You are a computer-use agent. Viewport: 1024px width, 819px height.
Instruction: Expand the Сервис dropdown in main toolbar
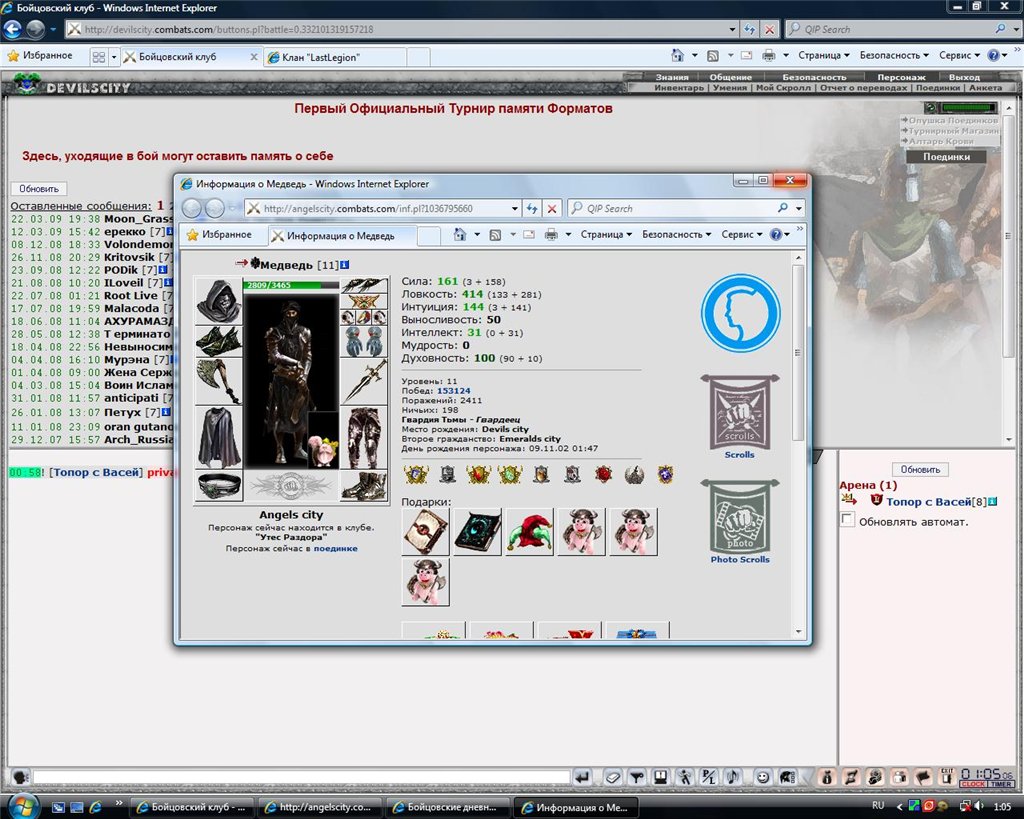(959, 56)
